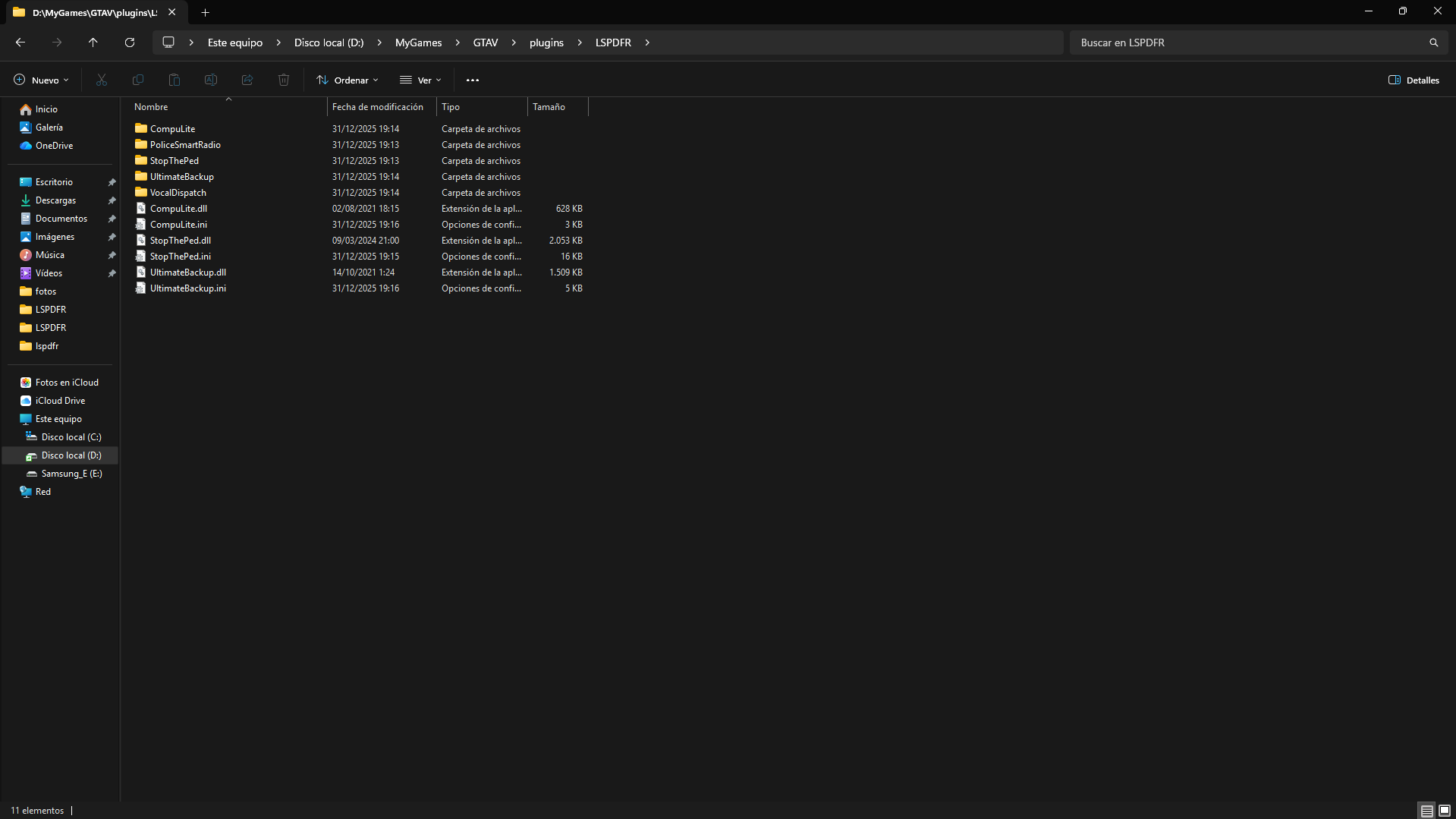Click the Cut scissors icon
Screen dimensions: 1456x819
[x=102, y=80]
